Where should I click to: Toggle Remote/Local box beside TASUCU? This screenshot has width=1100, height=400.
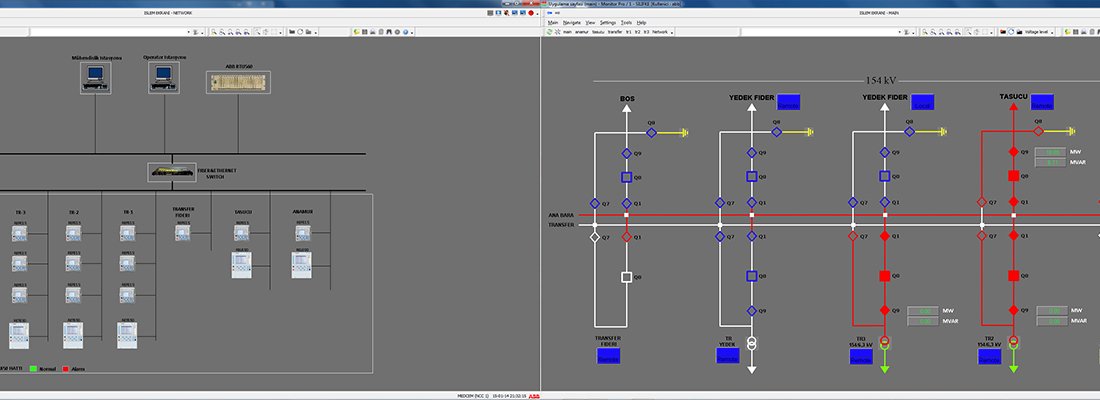tap(1043, 103)
